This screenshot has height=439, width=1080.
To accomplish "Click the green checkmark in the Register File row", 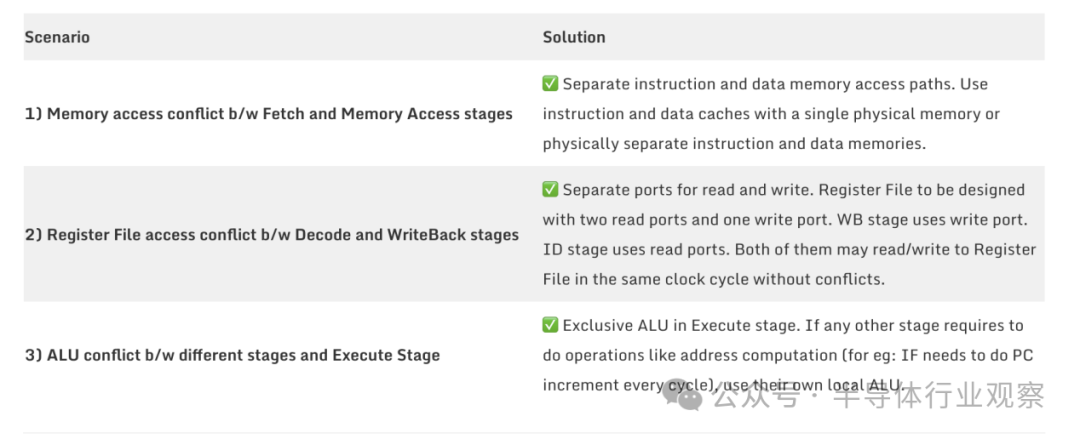I will coord(551,190).
